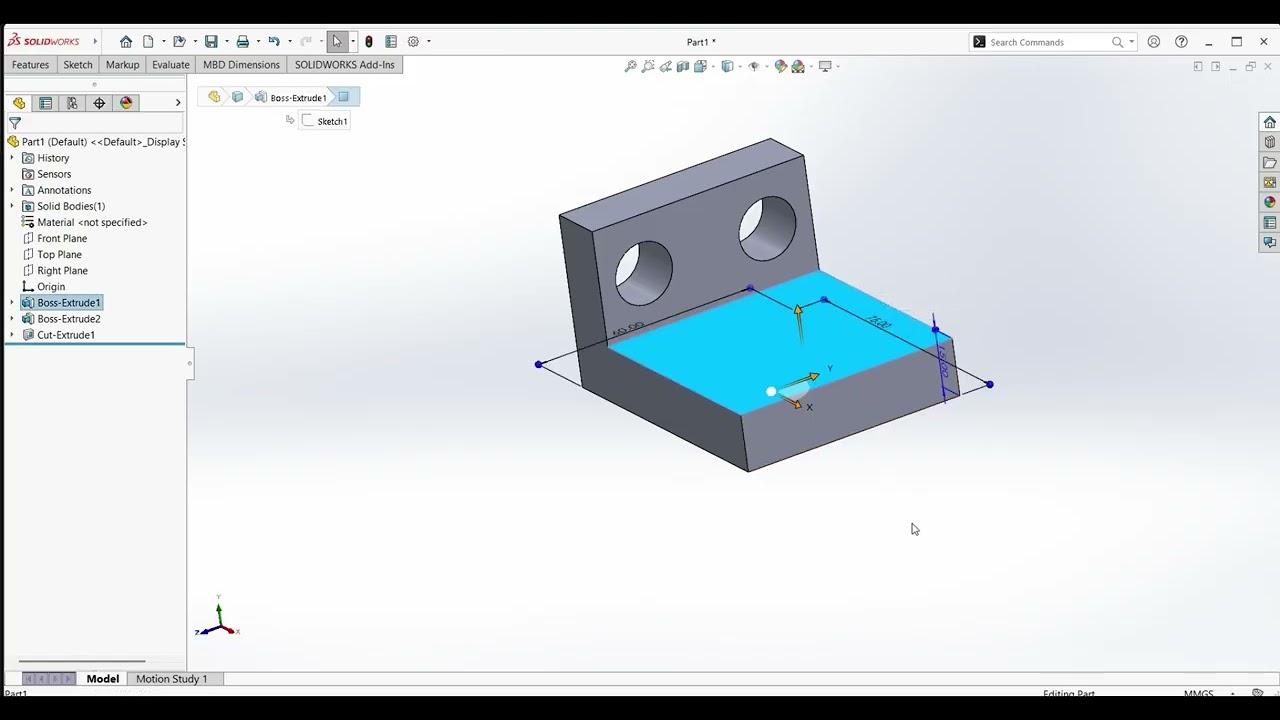Image resolution: width=1280 pixels, height=720 pixels.
Task: Expand the Cut-Extrude1 feature node
Action: [x=12, y=335]
